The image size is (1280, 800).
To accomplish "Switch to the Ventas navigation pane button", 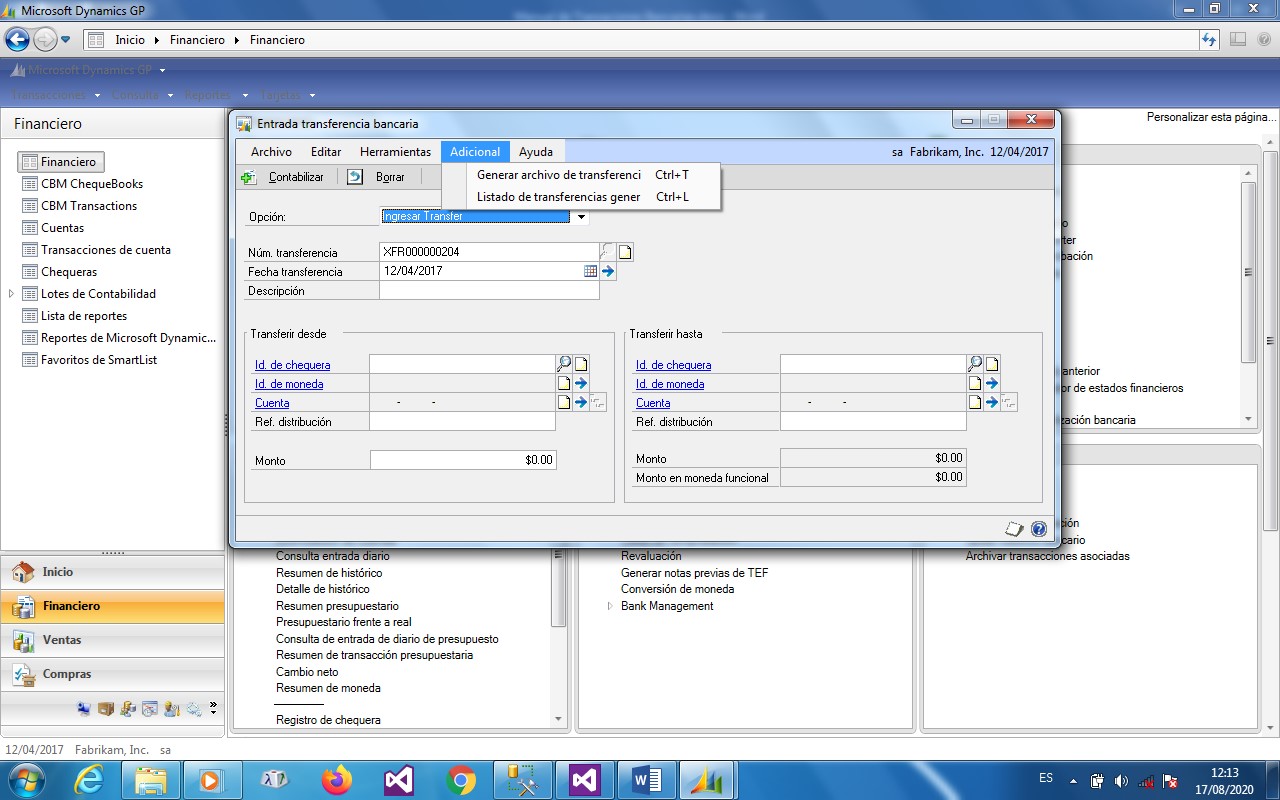I will point(112,640).
